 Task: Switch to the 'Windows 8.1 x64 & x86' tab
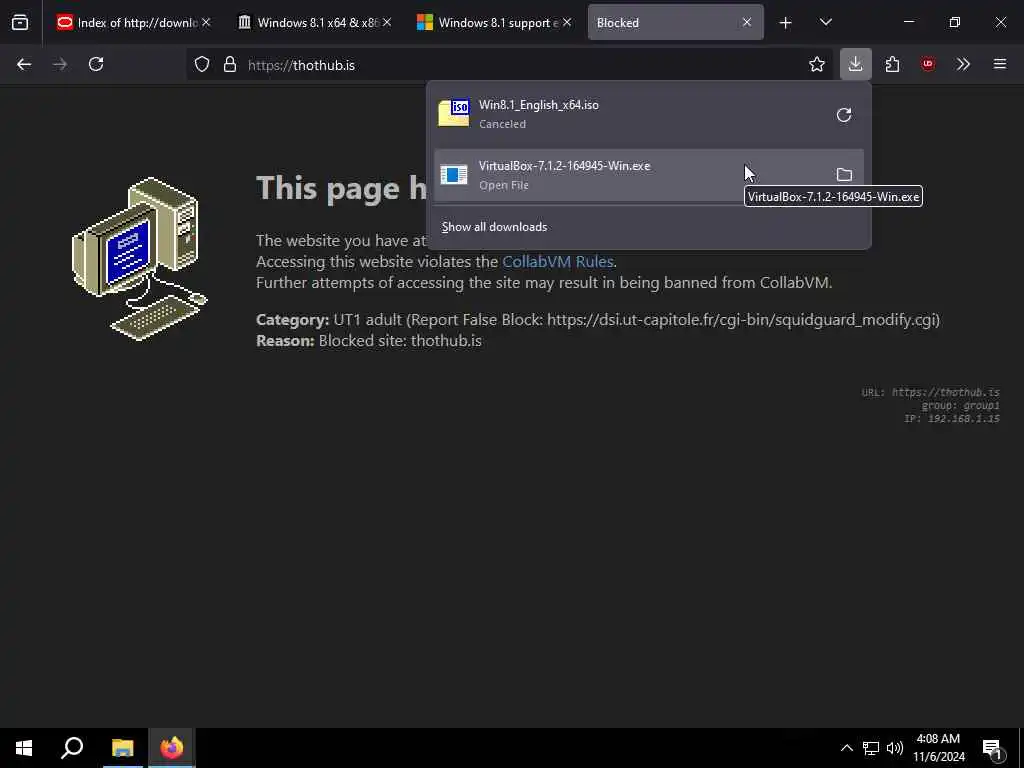(x=317, y=23)
